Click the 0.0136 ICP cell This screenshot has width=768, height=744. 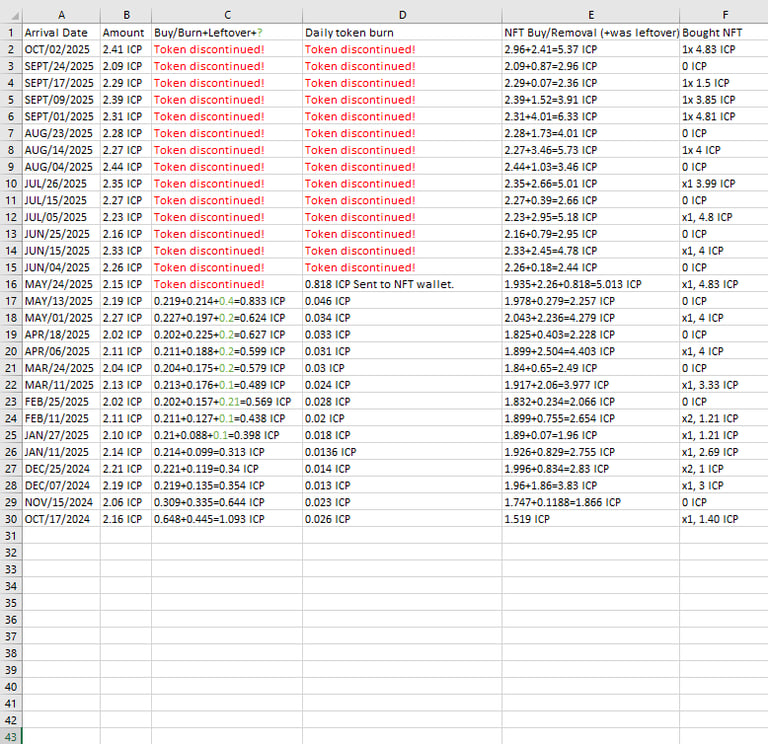click(402, 452)
